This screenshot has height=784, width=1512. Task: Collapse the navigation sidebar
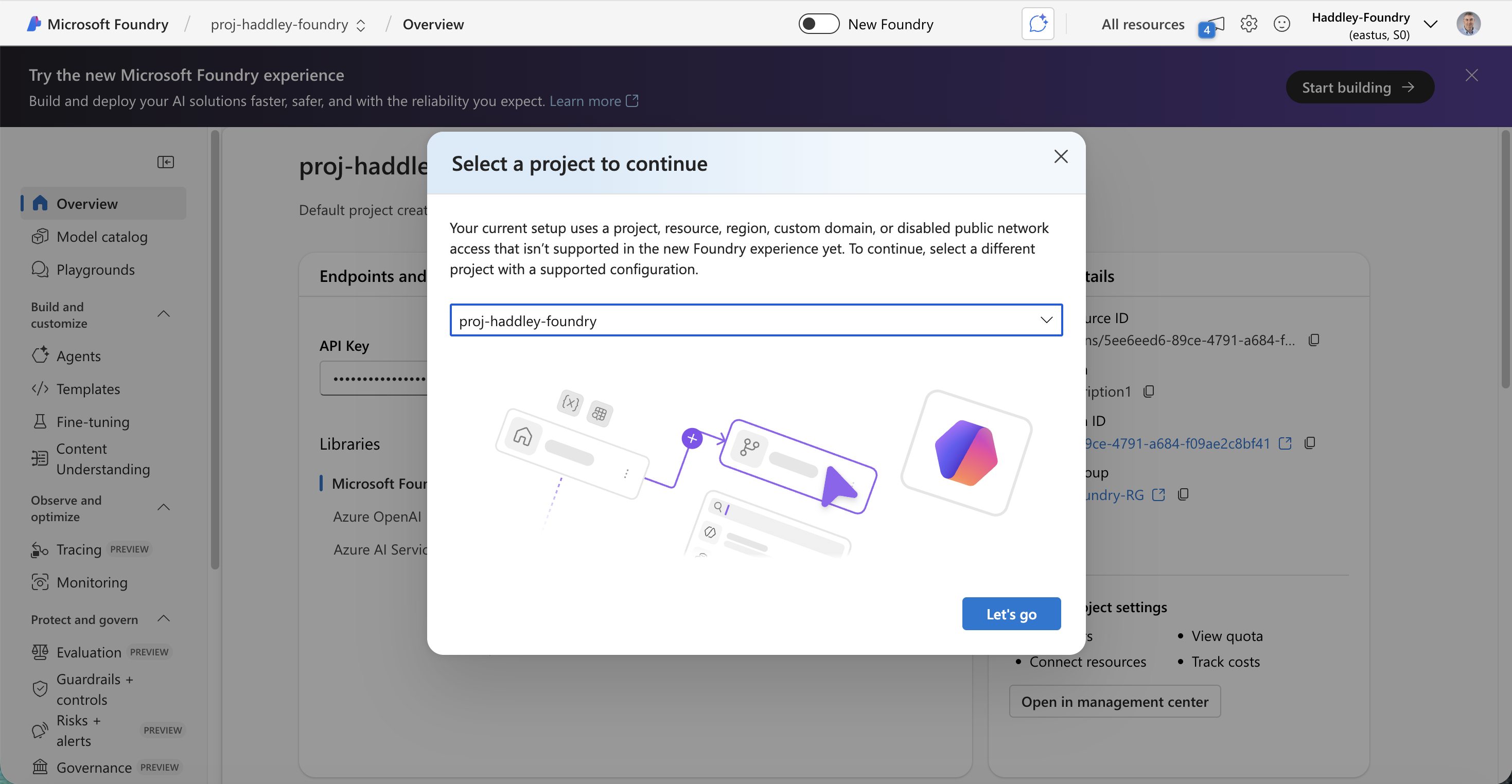(166, 162)
